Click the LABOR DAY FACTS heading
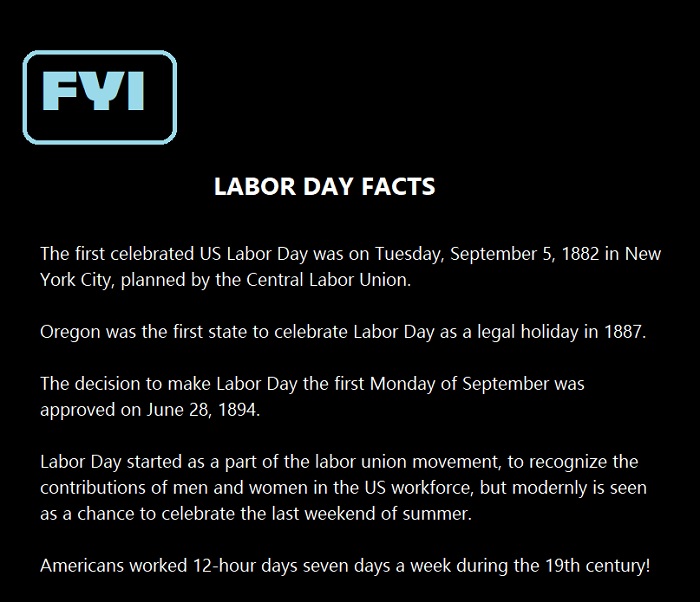700x602 pixels. click(x=325, y=187)
